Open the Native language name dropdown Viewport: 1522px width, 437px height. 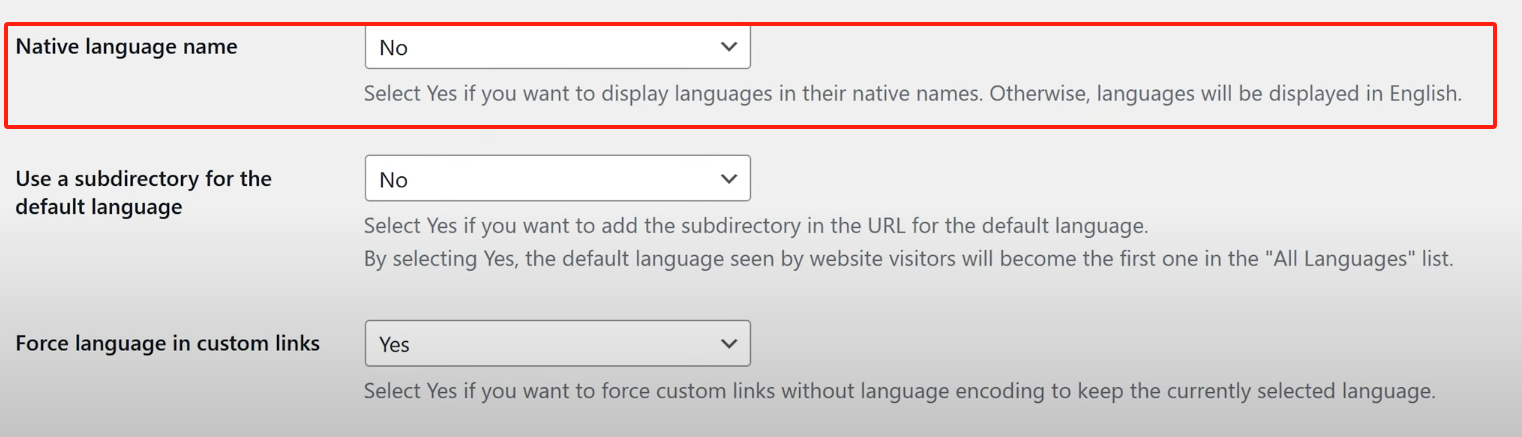click(557, 47)
